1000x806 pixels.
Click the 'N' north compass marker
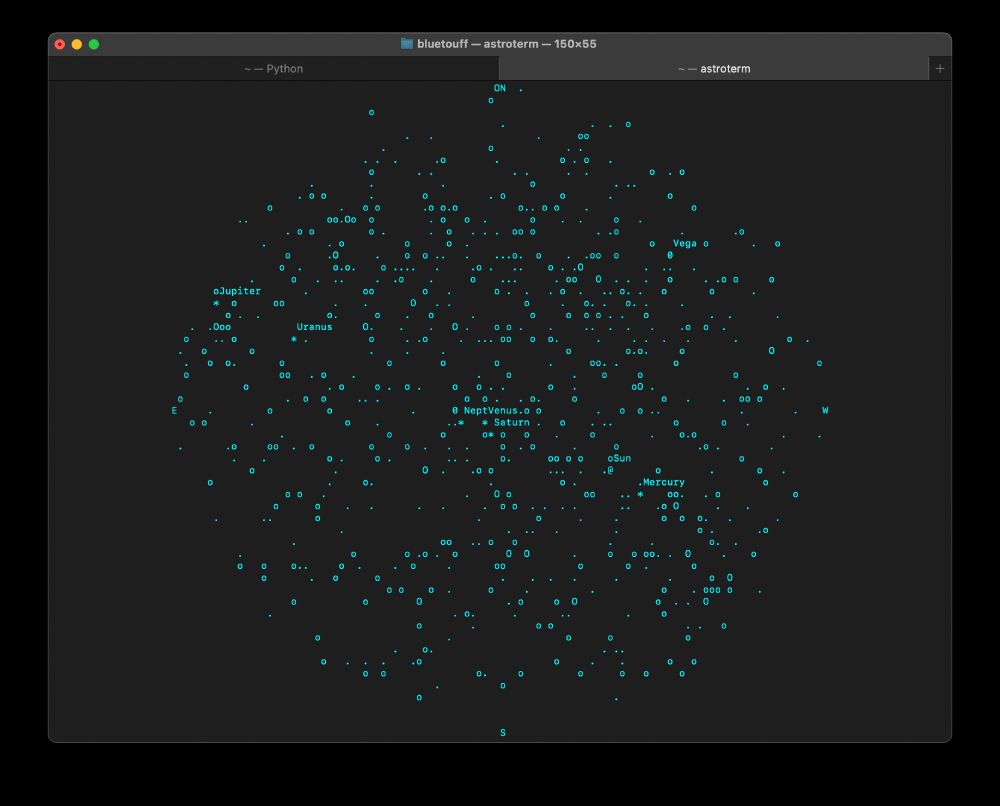tap(503, 88)
